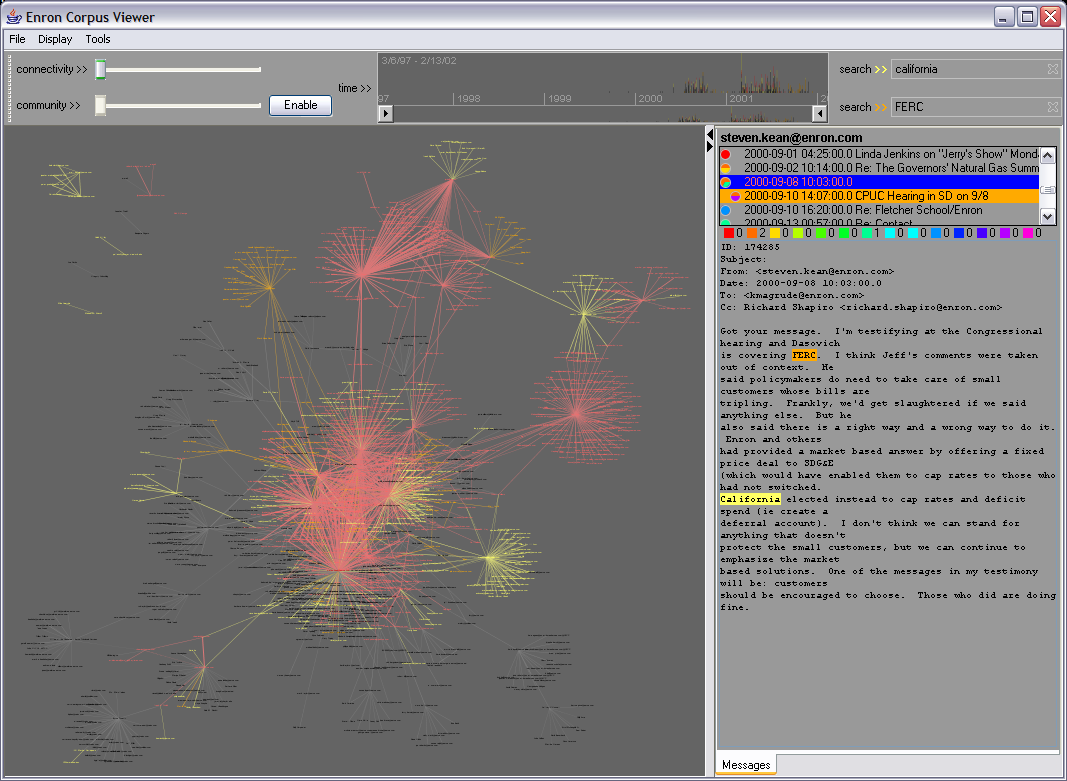Click the connectivity >> label
1067x781 pixels.
click(x=52, y=69)
